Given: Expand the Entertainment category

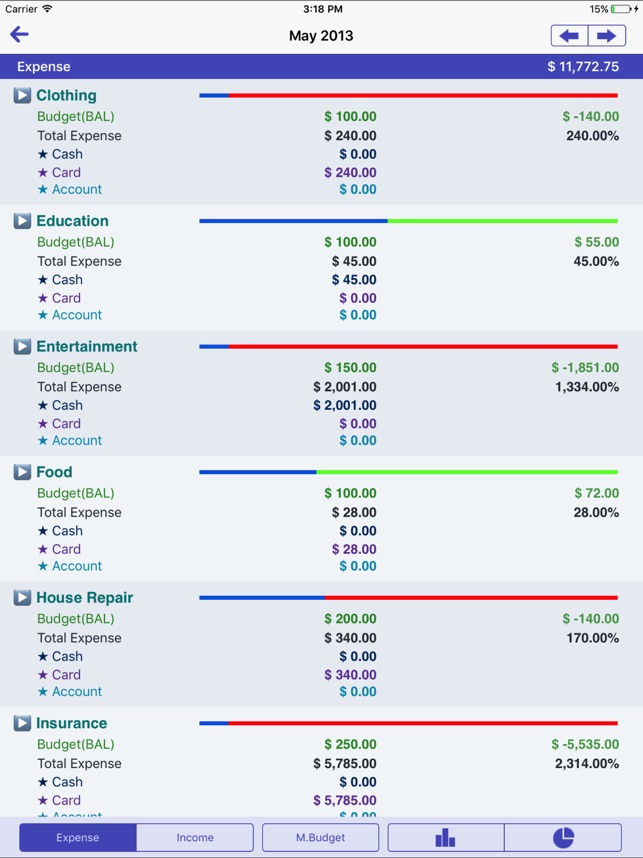Looking at the screenshot, I should point(22,347).
